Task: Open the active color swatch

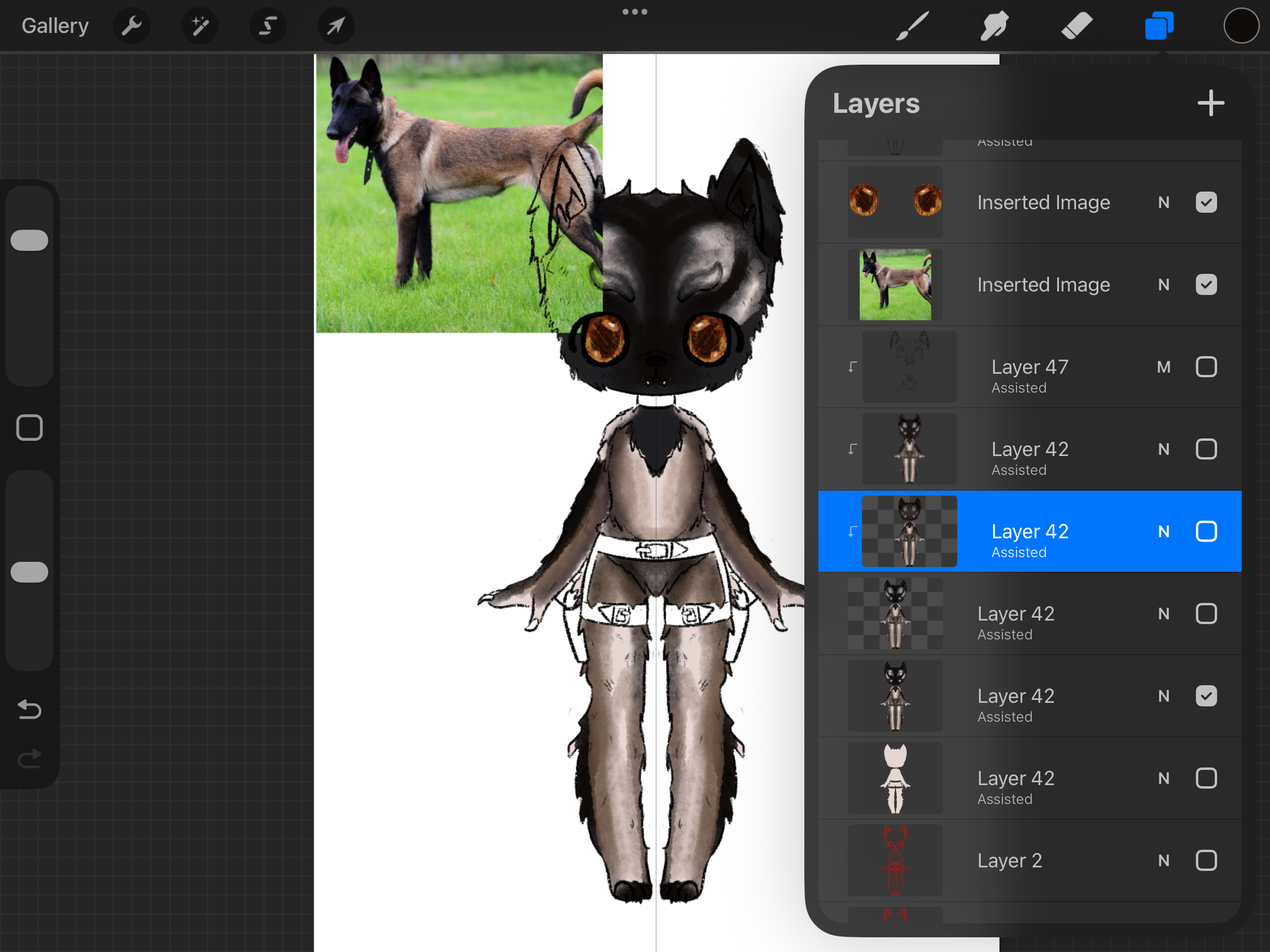Action: [1241, 26]
